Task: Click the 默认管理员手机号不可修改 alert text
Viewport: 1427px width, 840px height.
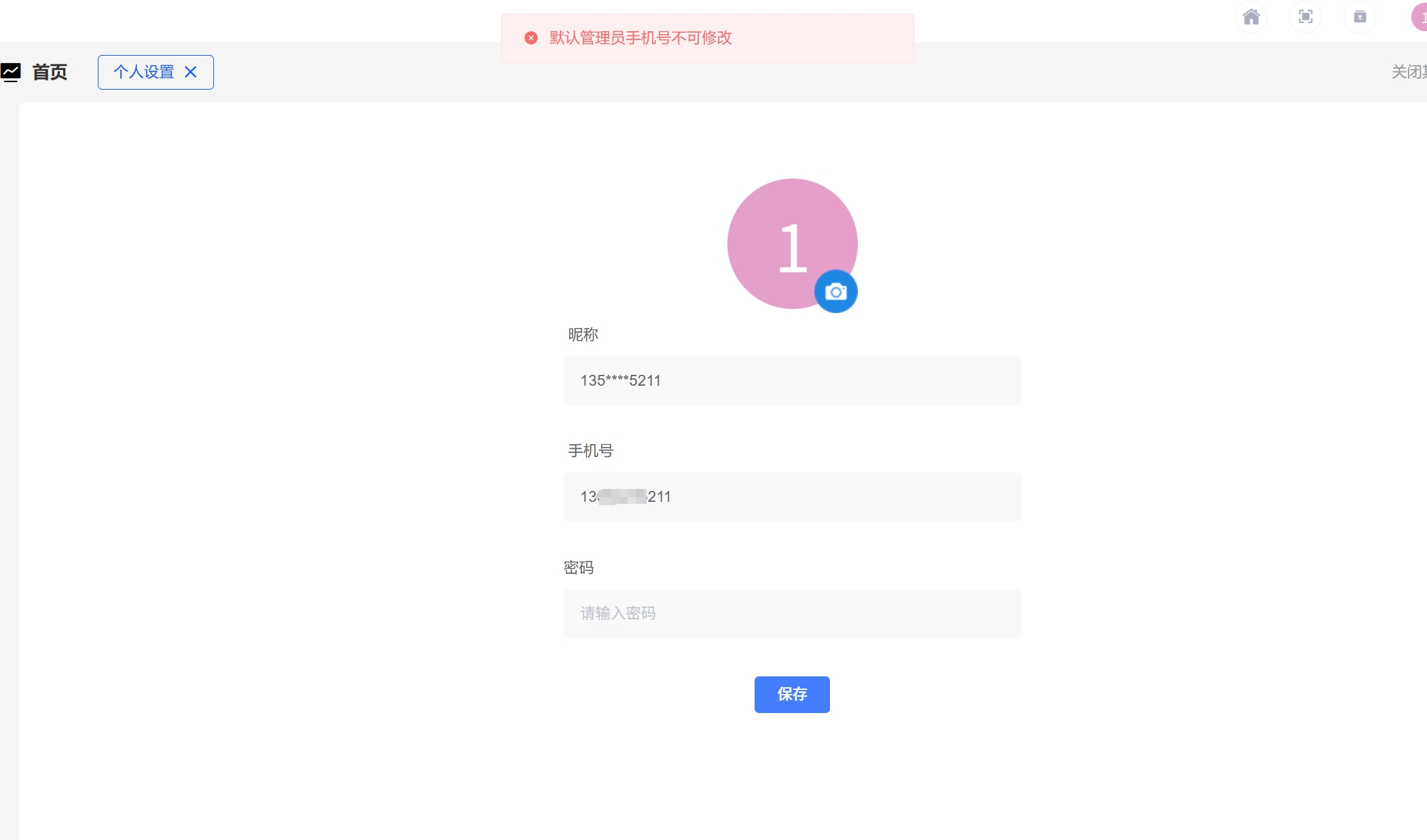Action: 640,38
